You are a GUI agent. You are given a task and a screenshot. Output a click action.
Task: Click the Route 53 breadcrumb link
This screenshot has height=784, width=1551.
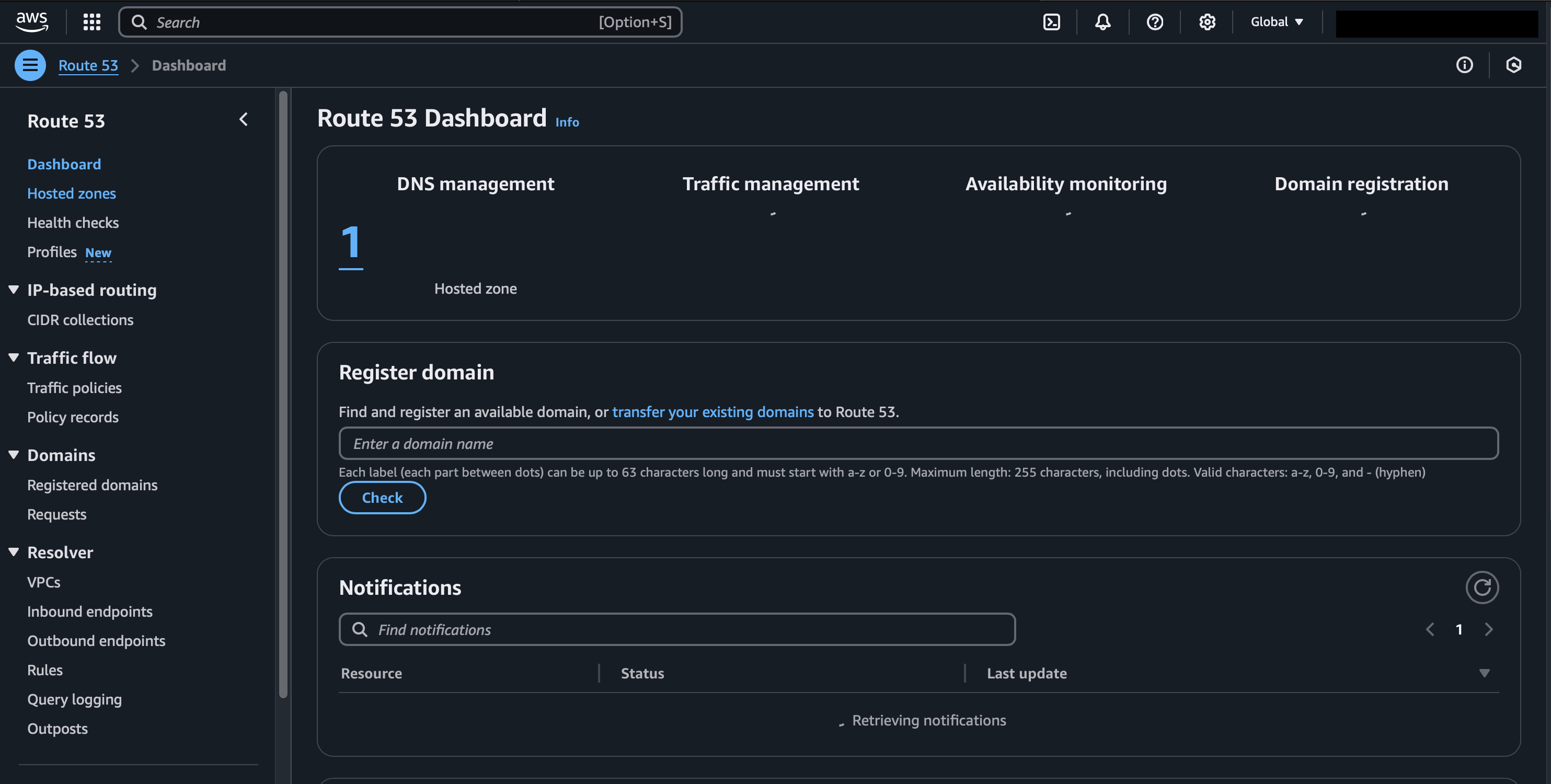tap(88, 65)
